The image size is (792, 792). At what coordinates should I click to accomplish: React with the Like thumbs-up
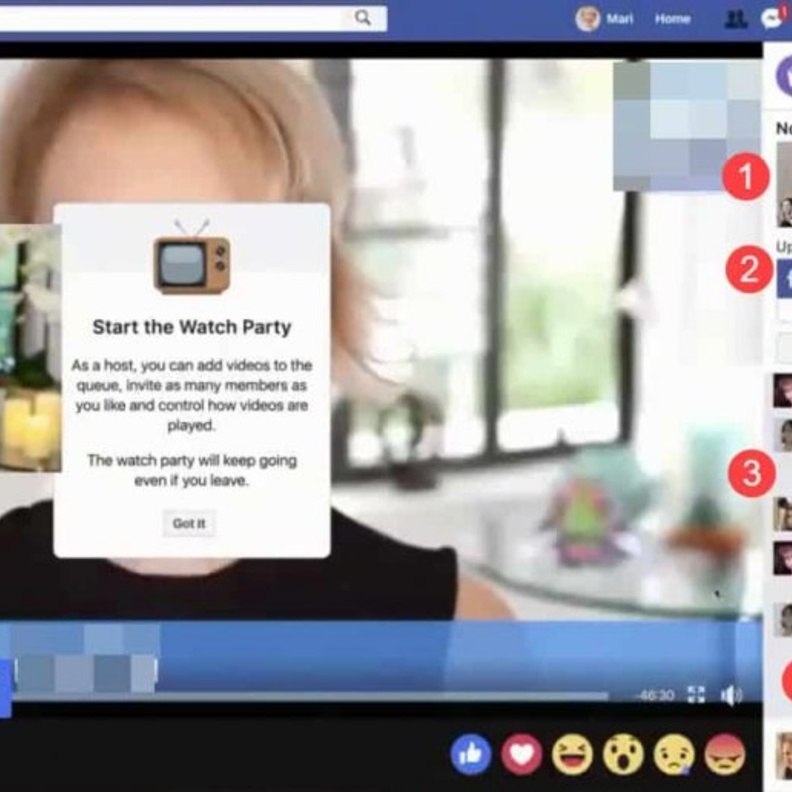click(471, 755)
